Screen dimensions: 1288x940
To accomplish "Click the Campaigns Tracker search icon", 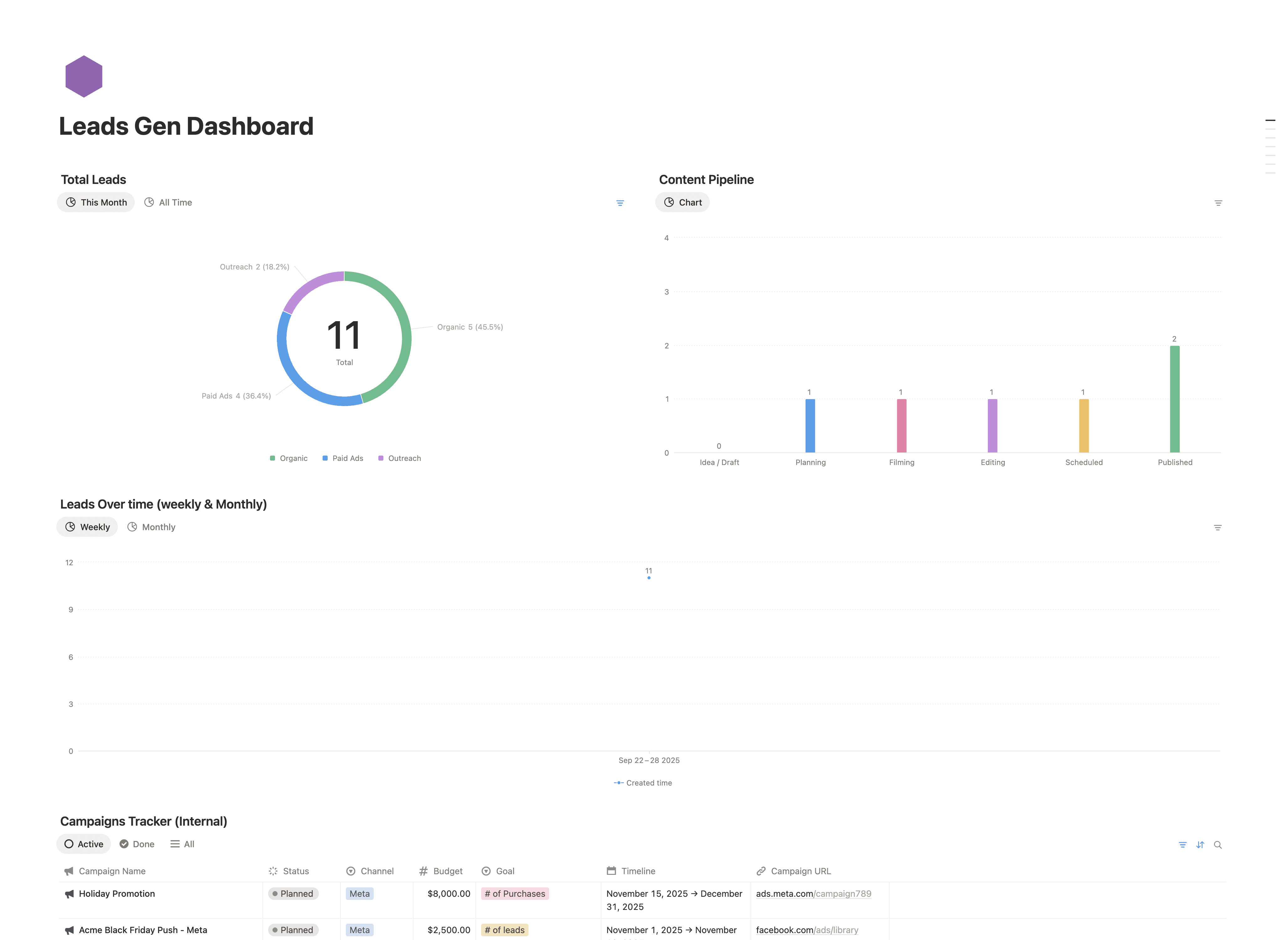I will point(1218,845).
